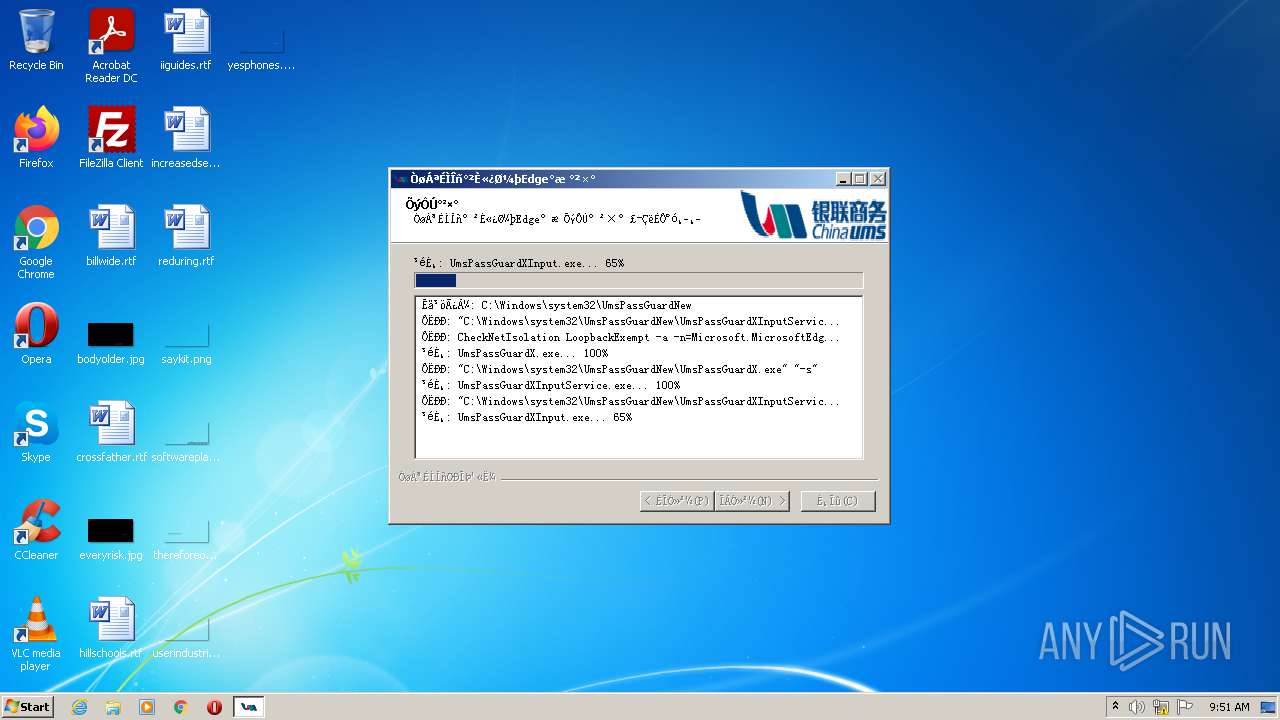
Task: Open the Action Center flag icon
Action: (x=1184, y=707)
